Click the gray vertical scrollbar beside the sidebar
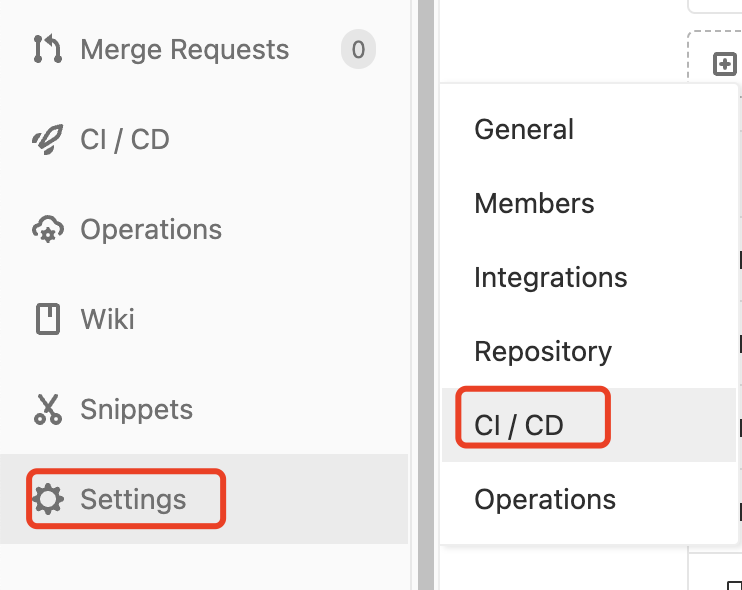The height and width of the screenshot is (590, 742). [426, 300]
